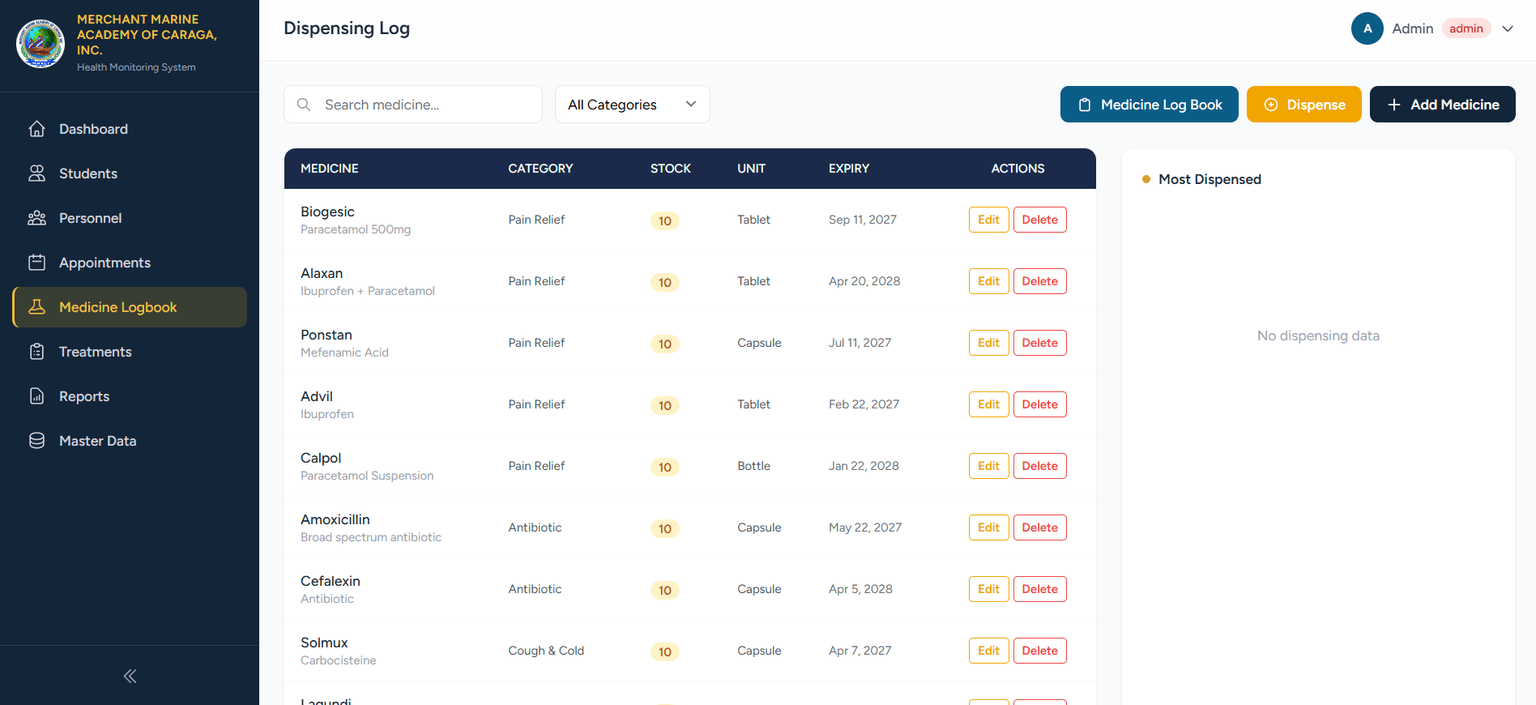Delete the Amoxicillin entry

[1040, 528]
